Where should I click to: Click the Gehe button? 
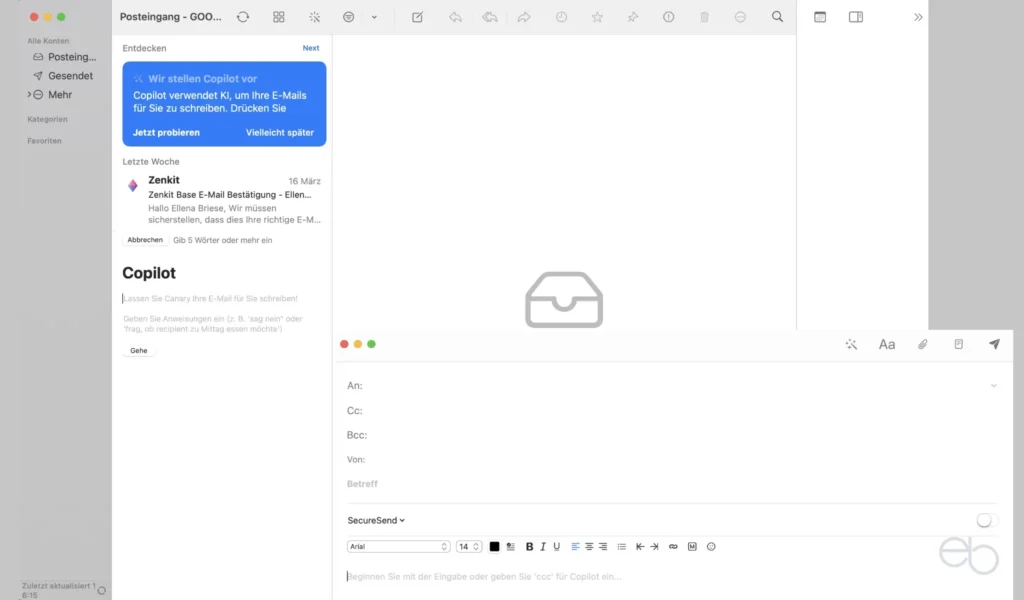138,351
